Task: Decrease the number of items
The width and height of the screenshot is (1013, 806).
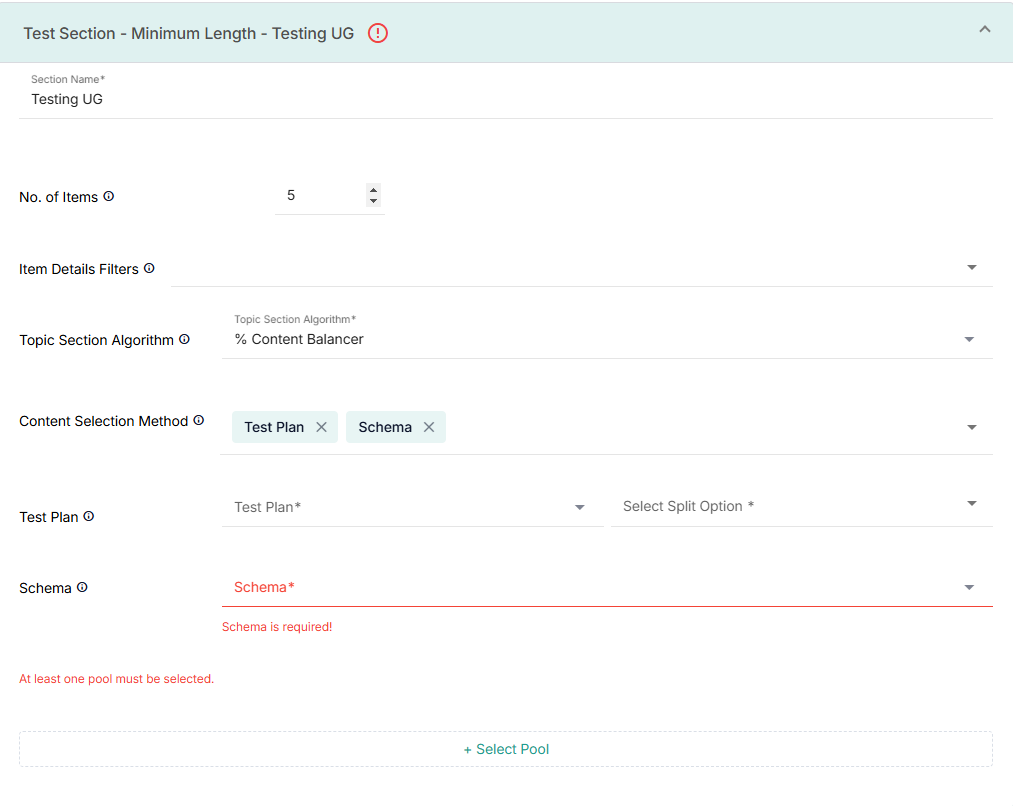Action: pyautogui.click(x=373, y=201)
